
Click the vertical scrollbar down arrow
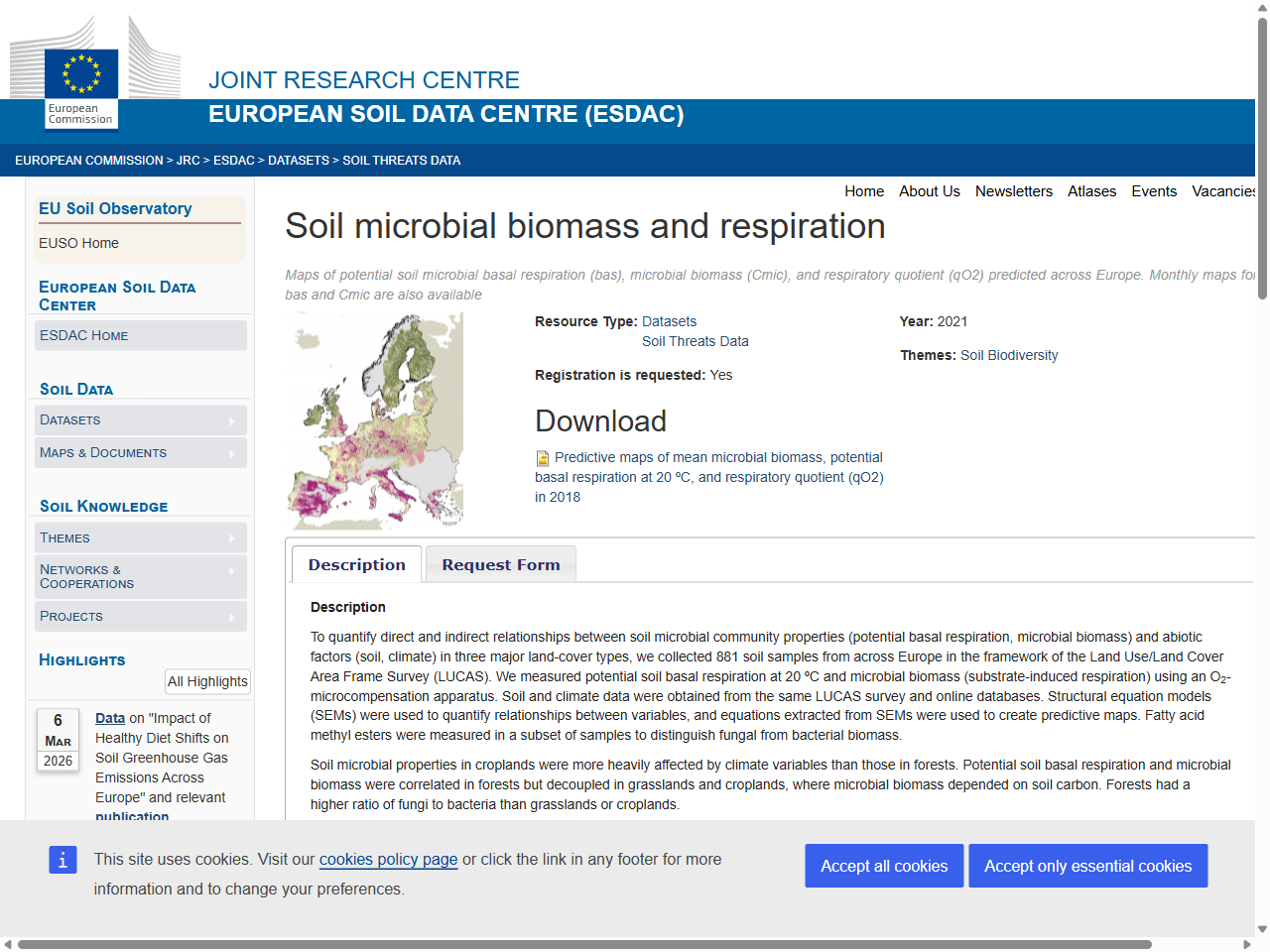pyautogui.click(x=1262, y=929)
